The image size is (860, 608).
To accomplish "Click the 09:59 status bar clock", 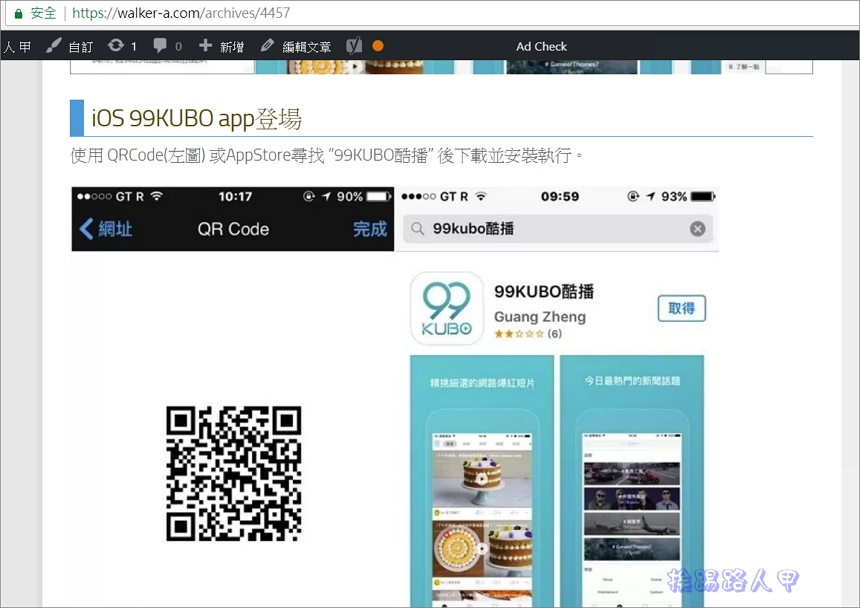I will (x=560, y=196).
